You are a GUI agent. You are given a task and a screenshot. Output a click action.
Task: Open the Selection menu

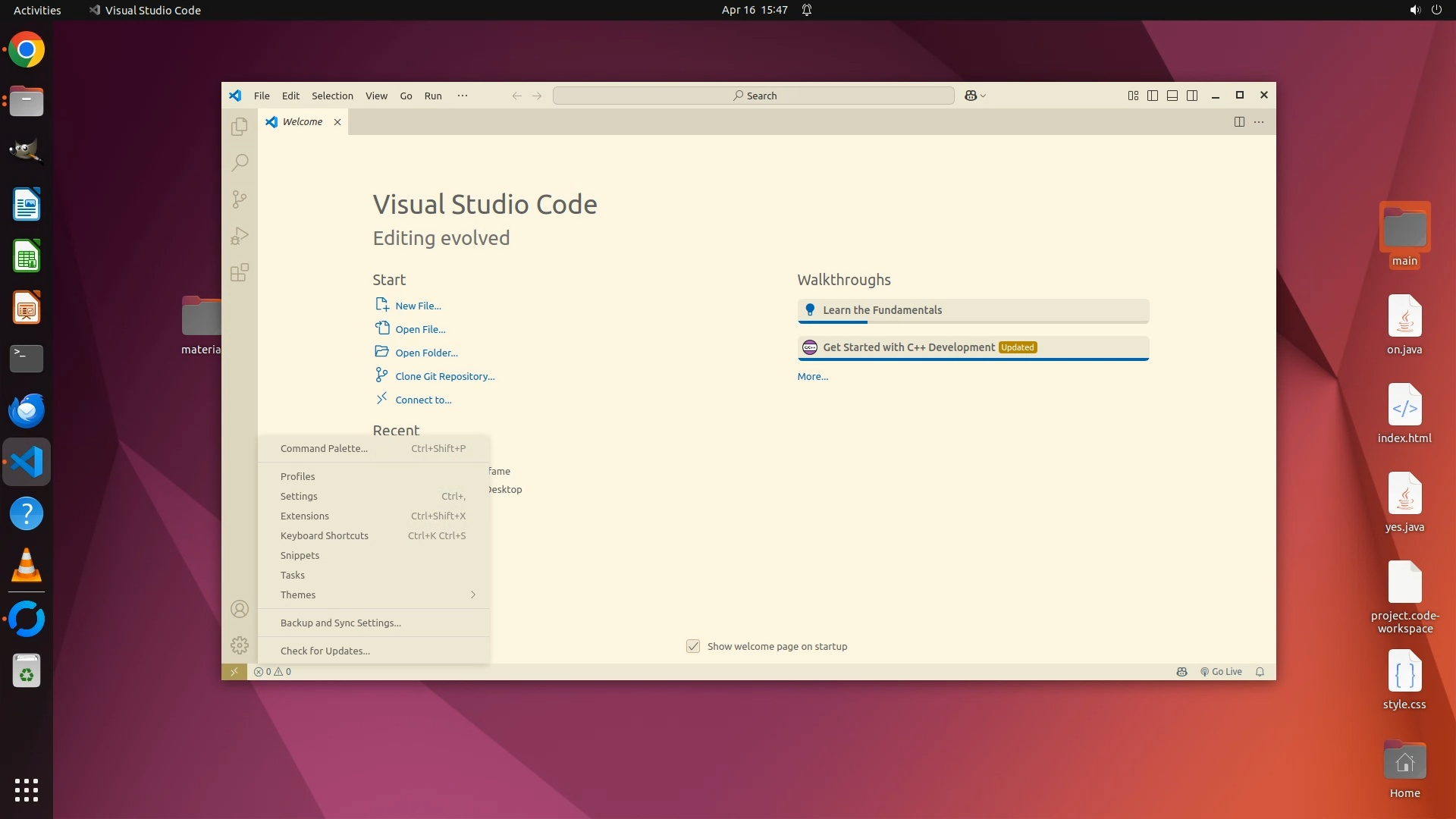click(332, 96)
